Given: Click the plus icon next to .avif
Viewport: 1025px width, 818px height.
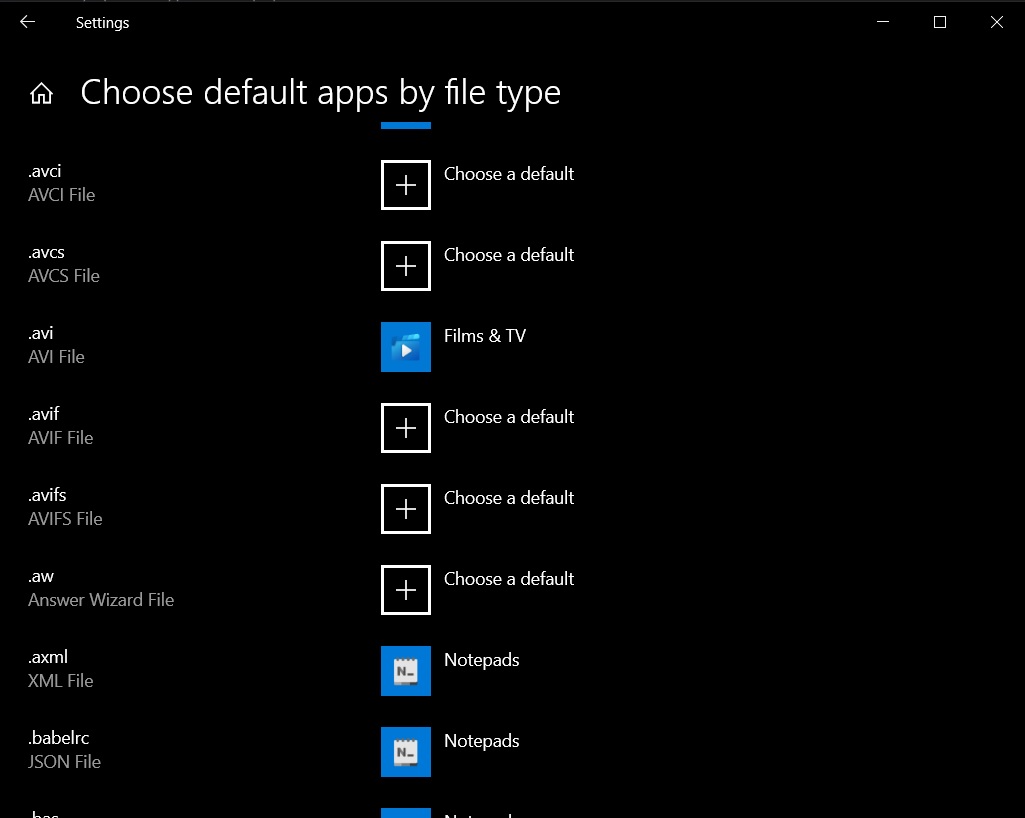Looking at the screenshot, I should (x=405, y=428).
